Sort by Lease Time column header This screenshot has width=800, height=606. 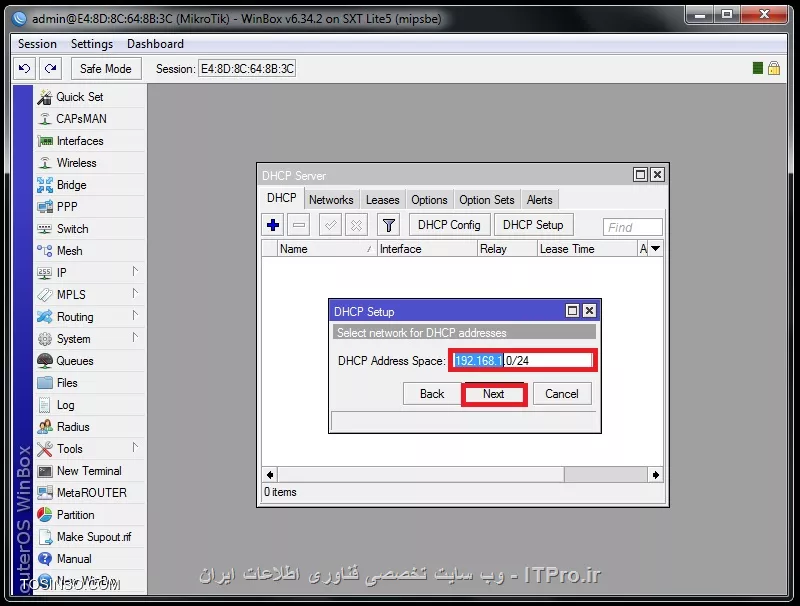[587, 249]
